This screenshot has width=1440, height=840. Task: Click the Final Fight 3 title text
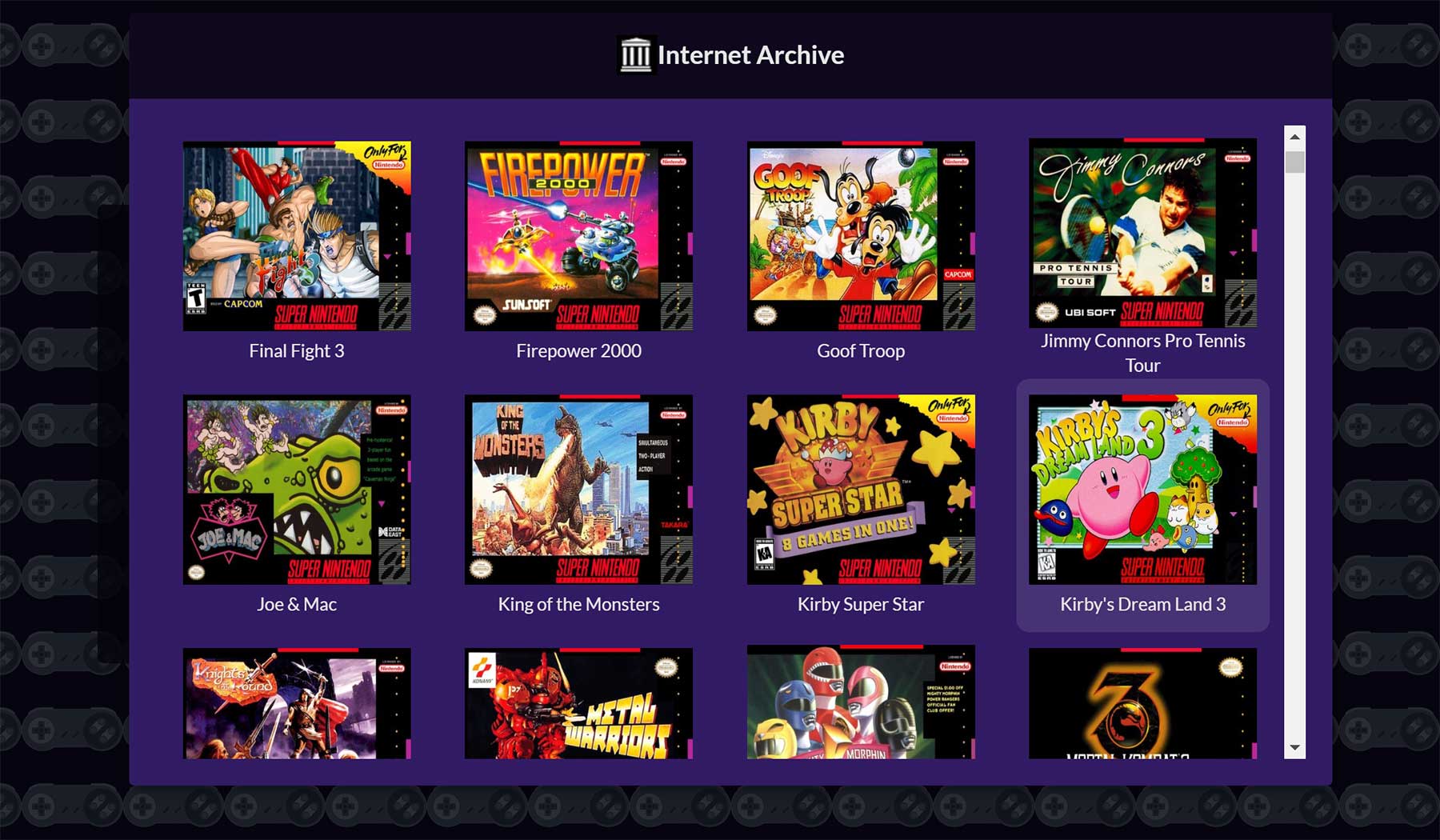pyautogui.click(x=297, y=351)
